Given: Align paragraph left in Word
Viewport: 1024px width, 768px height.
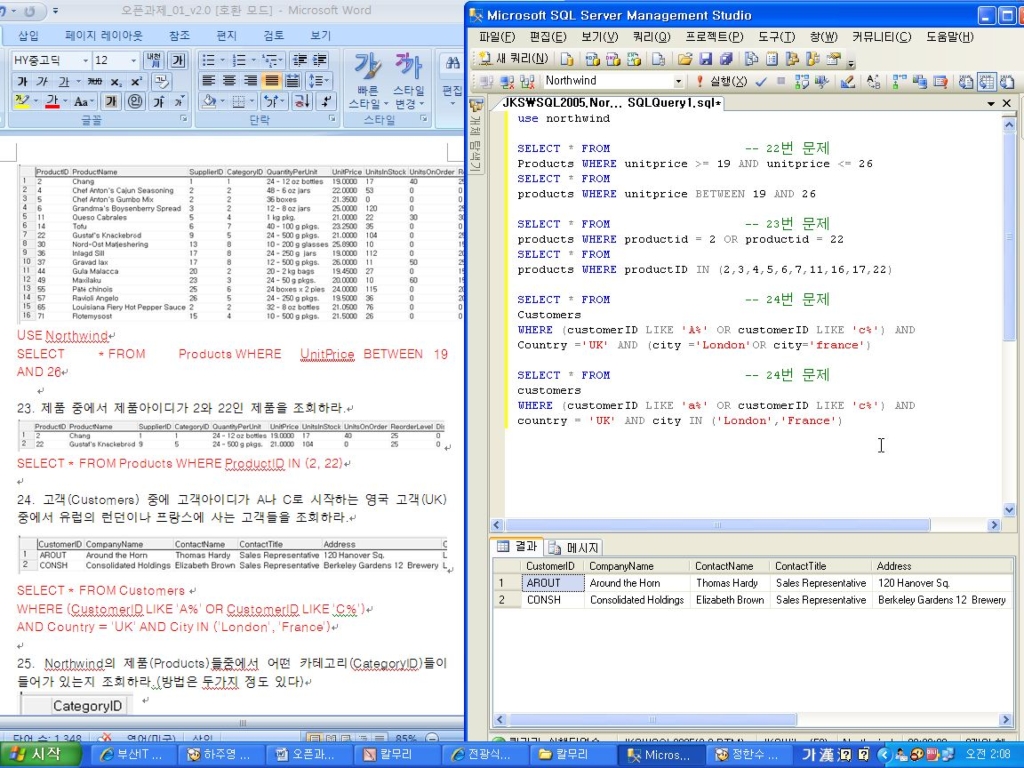Looking at the screenshot, I should (208, 81).
